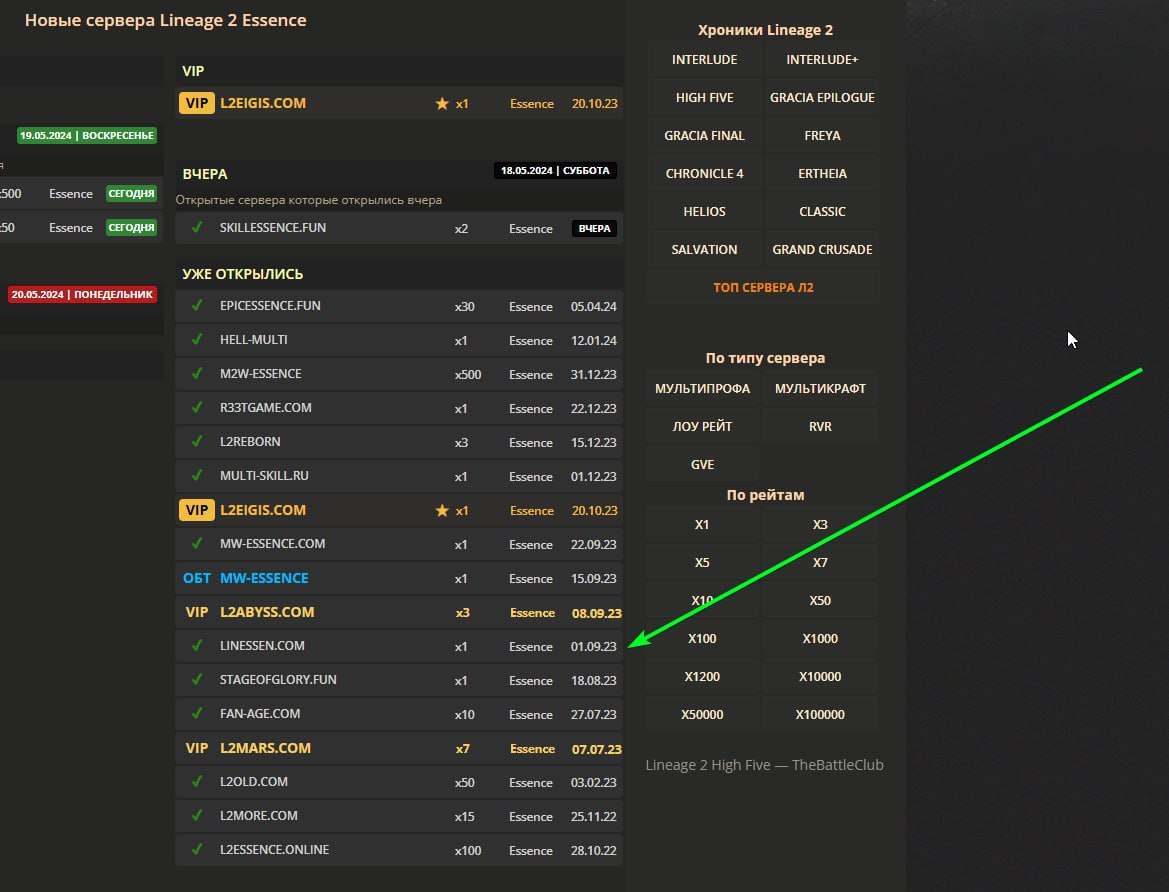The height and width of the screenshot is (892, 1169).
Task: Filter servers by X1200 rate
Action: [702, 677]
